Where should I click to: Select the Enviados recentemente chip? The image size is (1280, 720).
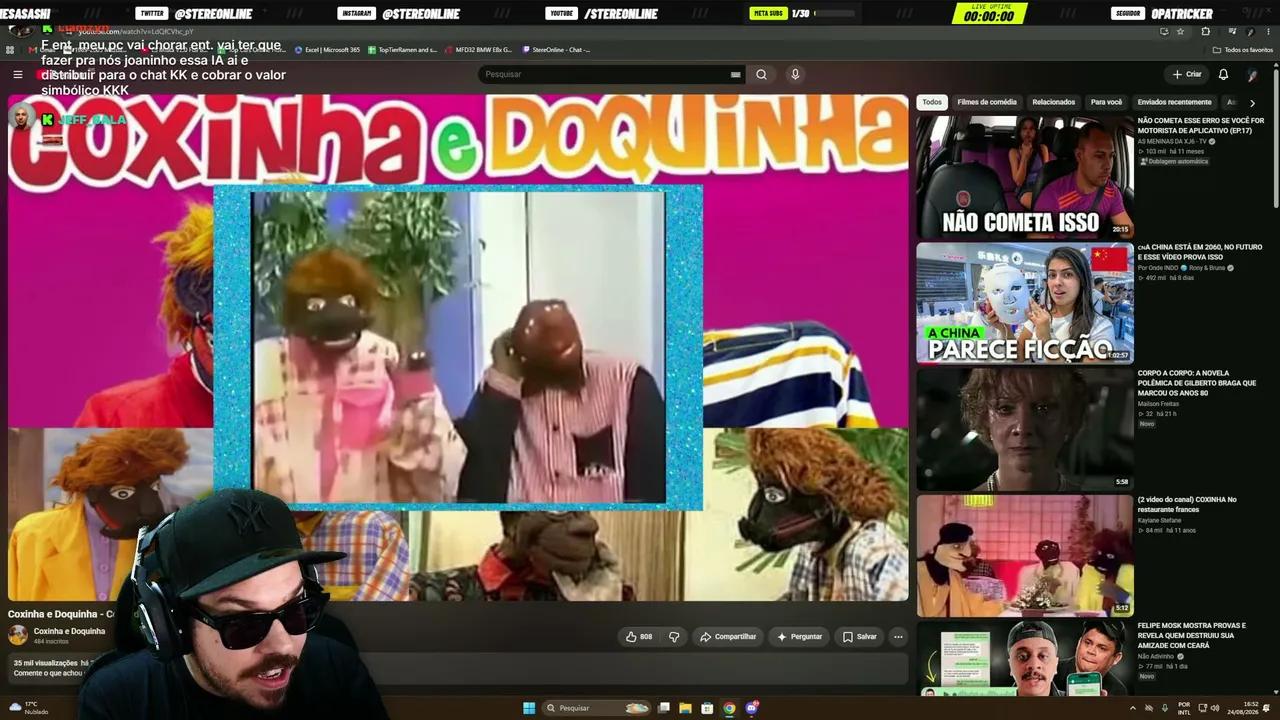click(x=1174, y=102)
